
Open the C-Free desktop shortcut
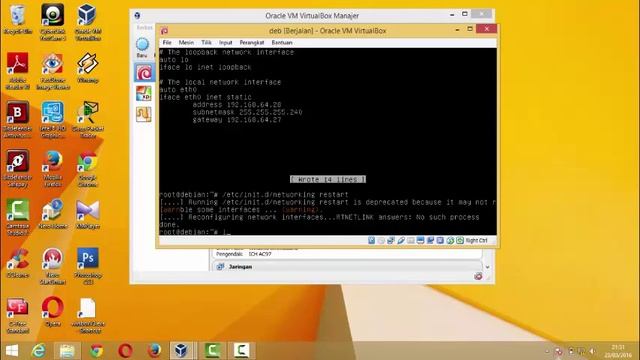click(x=18, y=315)
